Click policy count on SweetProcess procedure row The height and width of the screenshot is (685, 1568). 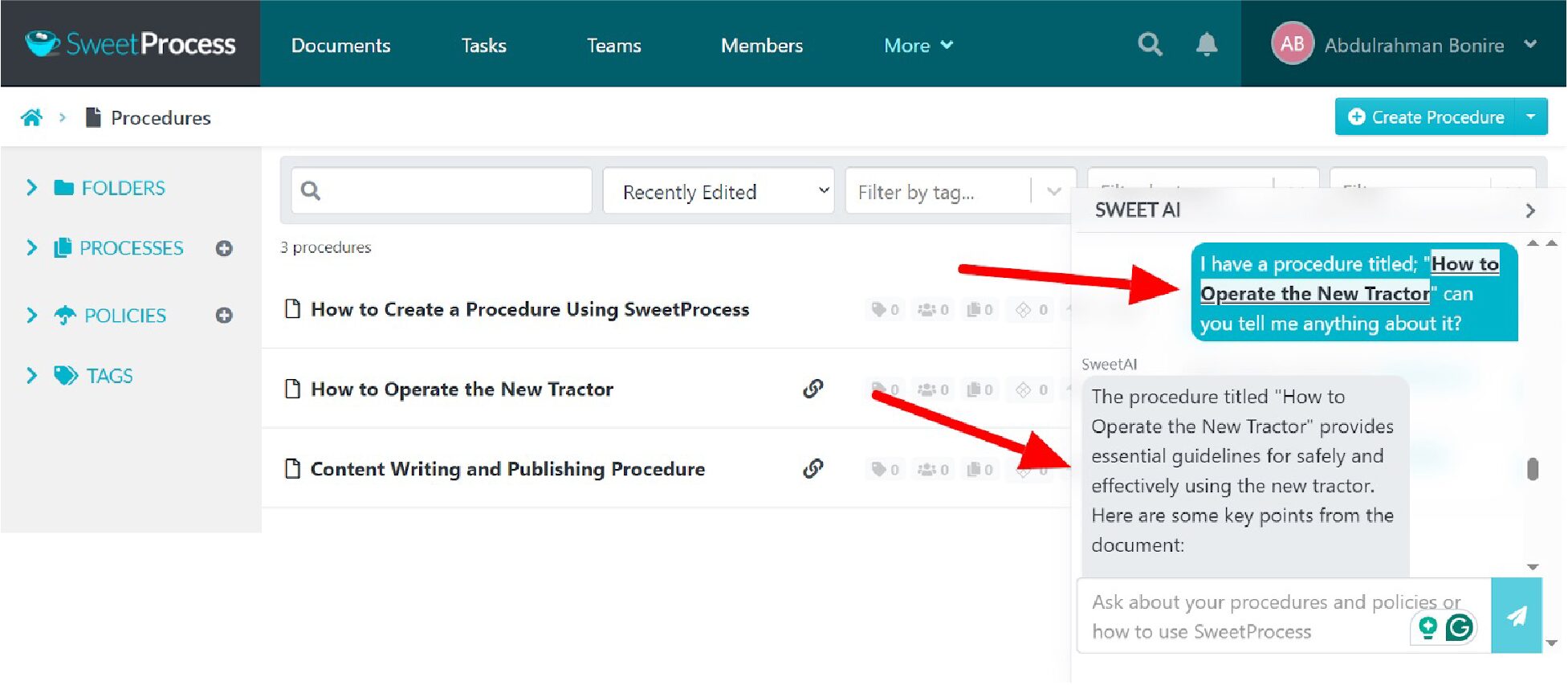1032,309
